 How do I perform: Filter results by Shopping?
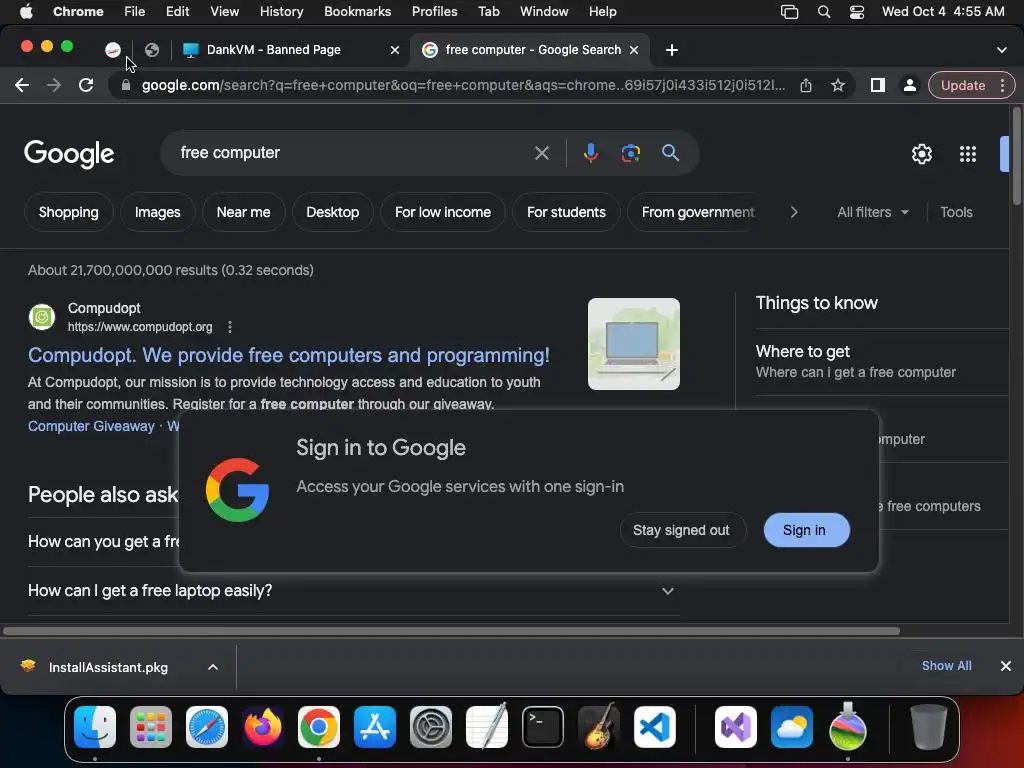click(69, 212)
